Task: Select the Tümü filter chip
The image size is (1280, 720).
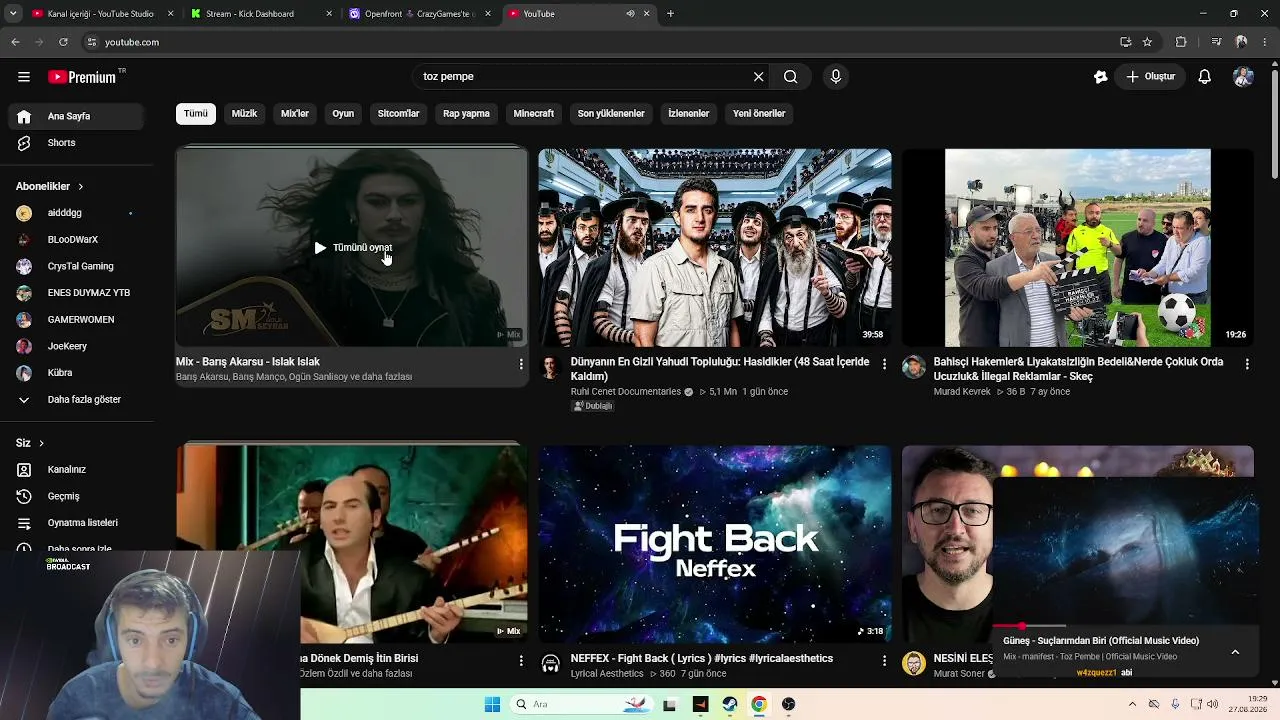Action: (196, 114)
